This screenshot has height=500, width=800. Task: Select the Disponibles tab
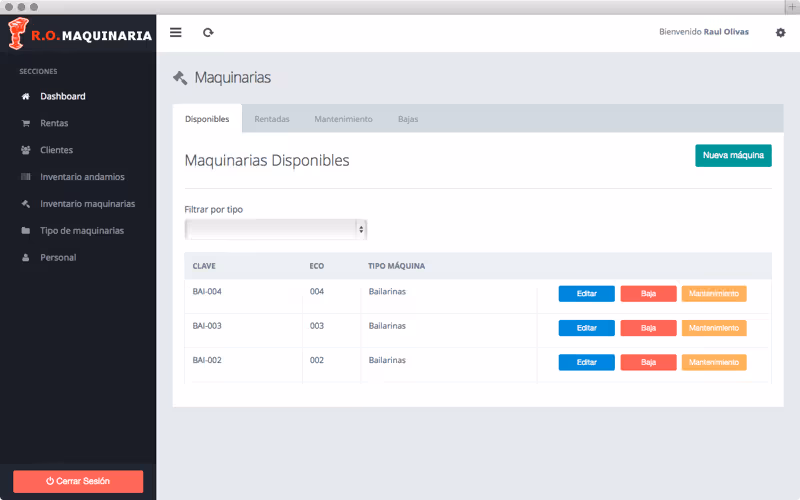[x=207, y=119]
